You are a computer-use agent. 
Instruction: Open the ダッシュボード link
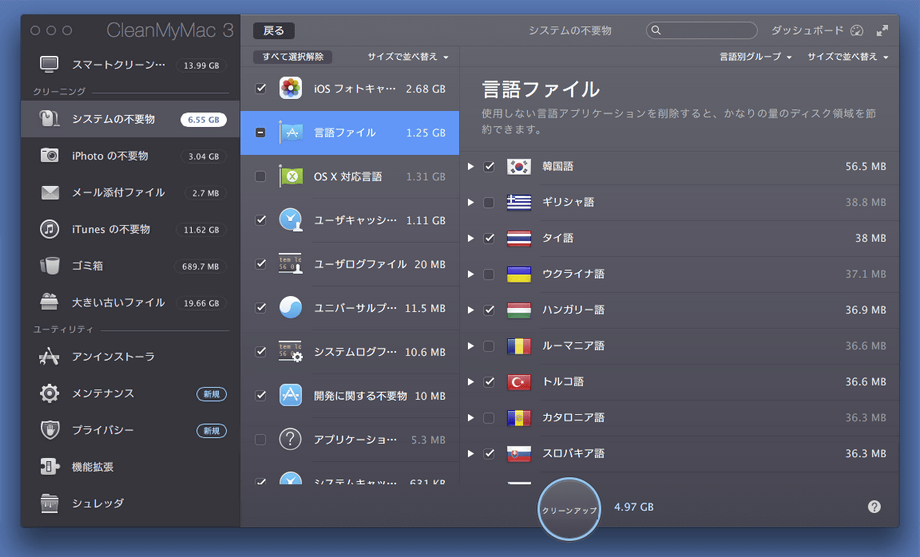tap(807, 31)
